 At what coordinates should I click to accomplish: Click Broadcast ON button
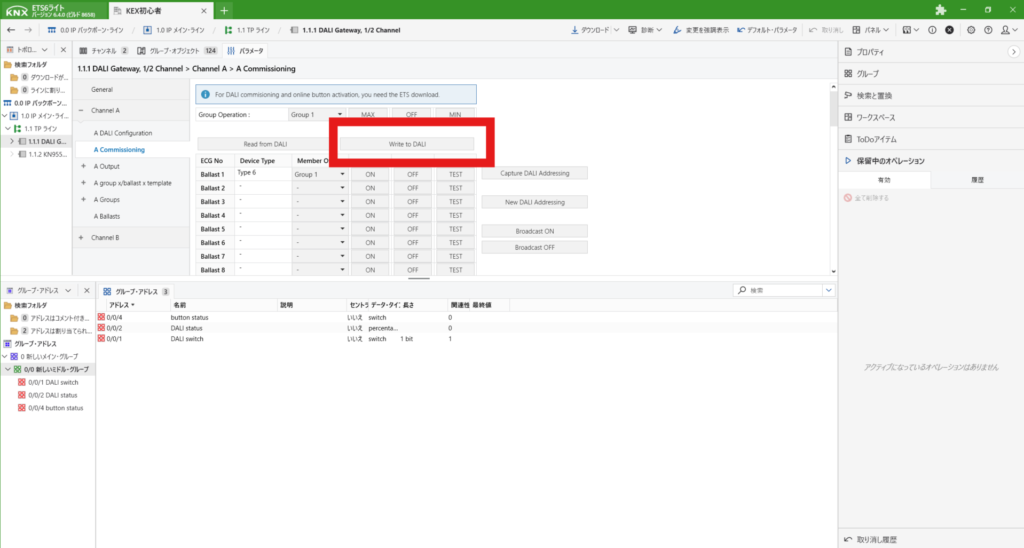(x=534, y=230)
